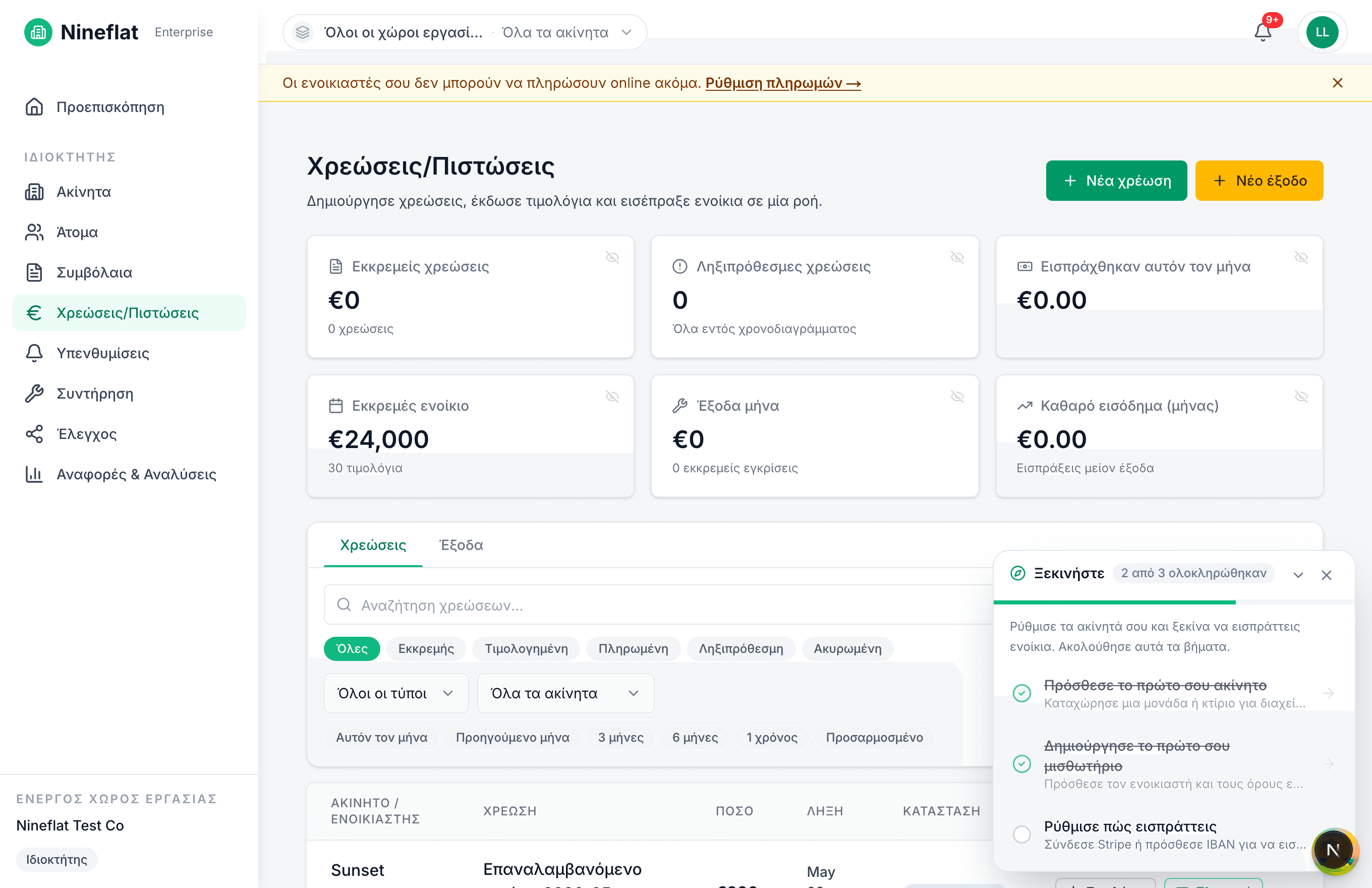The image size is (1372, 888).
Task: Click the banknote icon on Εισπράχθηκαν αυτόν τον μήνα card
Action: pos(1024,266)
